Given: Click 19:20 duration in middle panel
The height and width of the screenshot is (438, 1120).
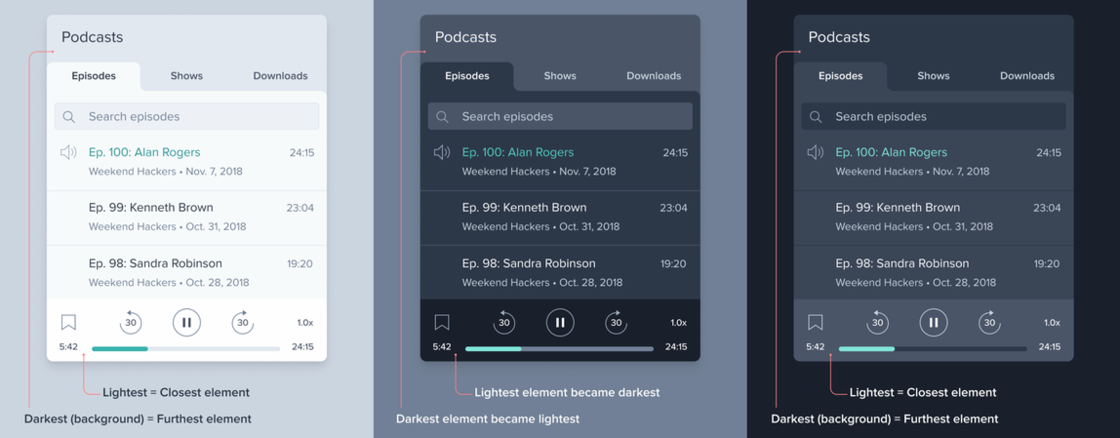Looking at the screenshot, I should click(674, 264).
